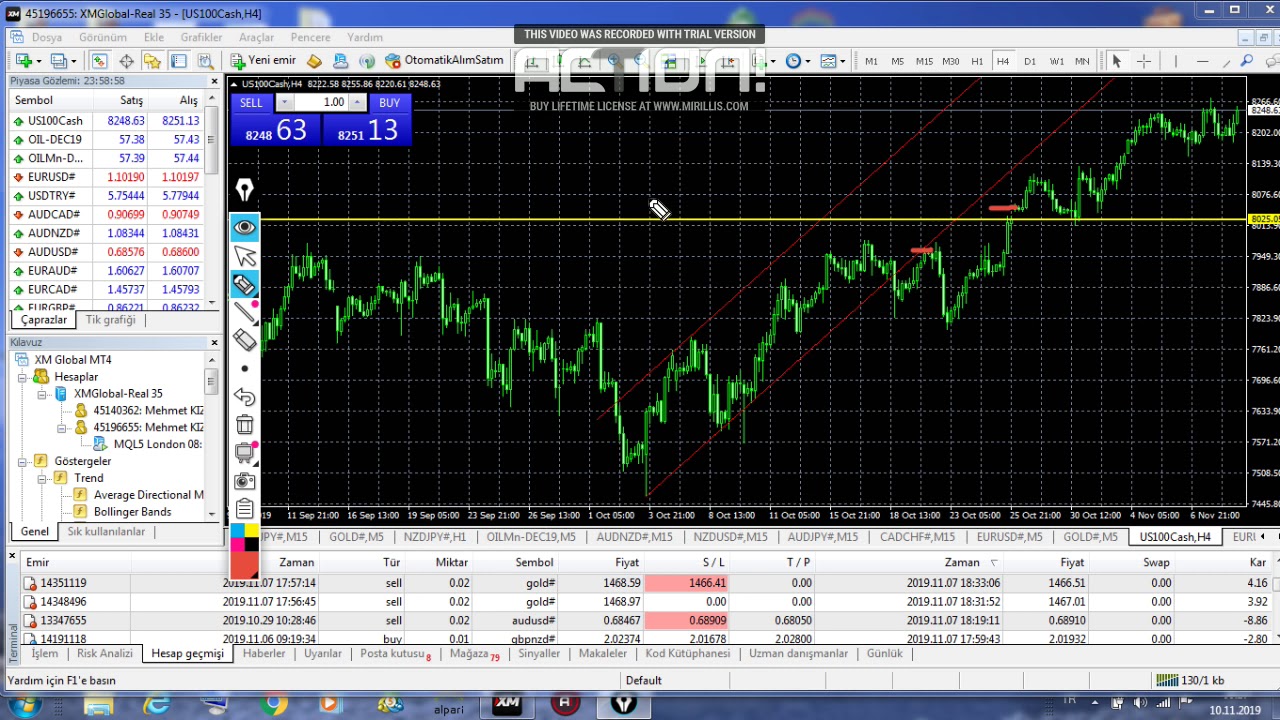Viewport: 1280px width, 720px height.
Task: Switch to the Tik grafiği tab
Action: pyautogui.click(x=110, y=320)
